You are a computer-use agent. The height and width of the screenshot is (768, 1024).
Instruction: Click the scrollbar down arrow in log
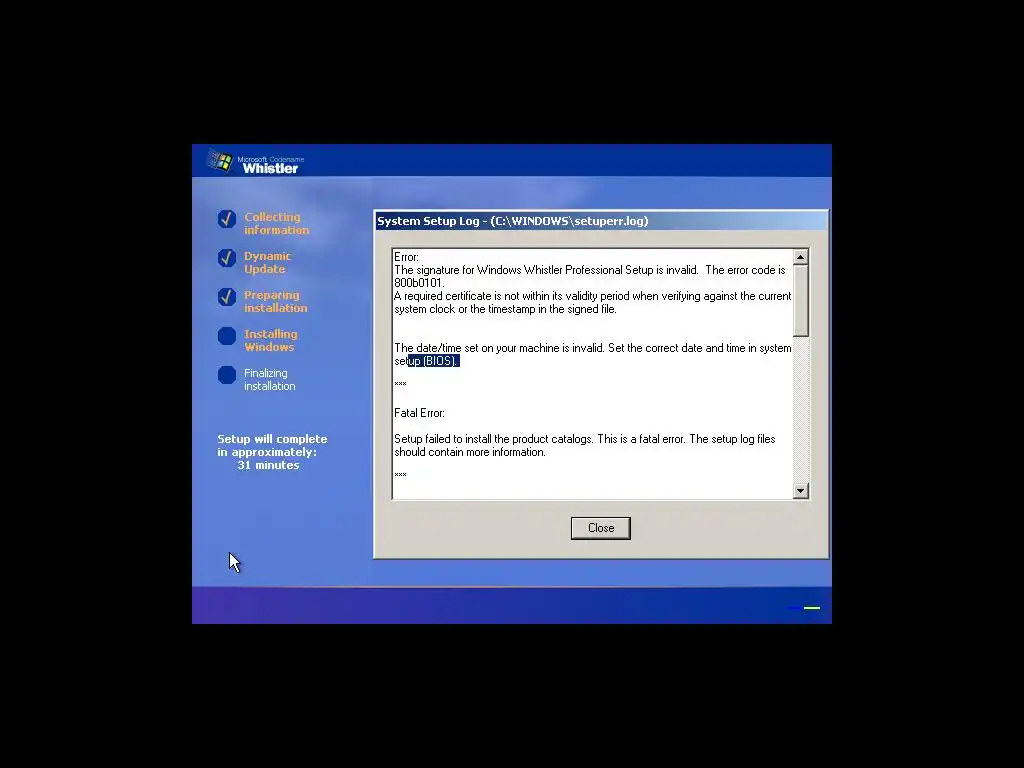click(800, 490)
